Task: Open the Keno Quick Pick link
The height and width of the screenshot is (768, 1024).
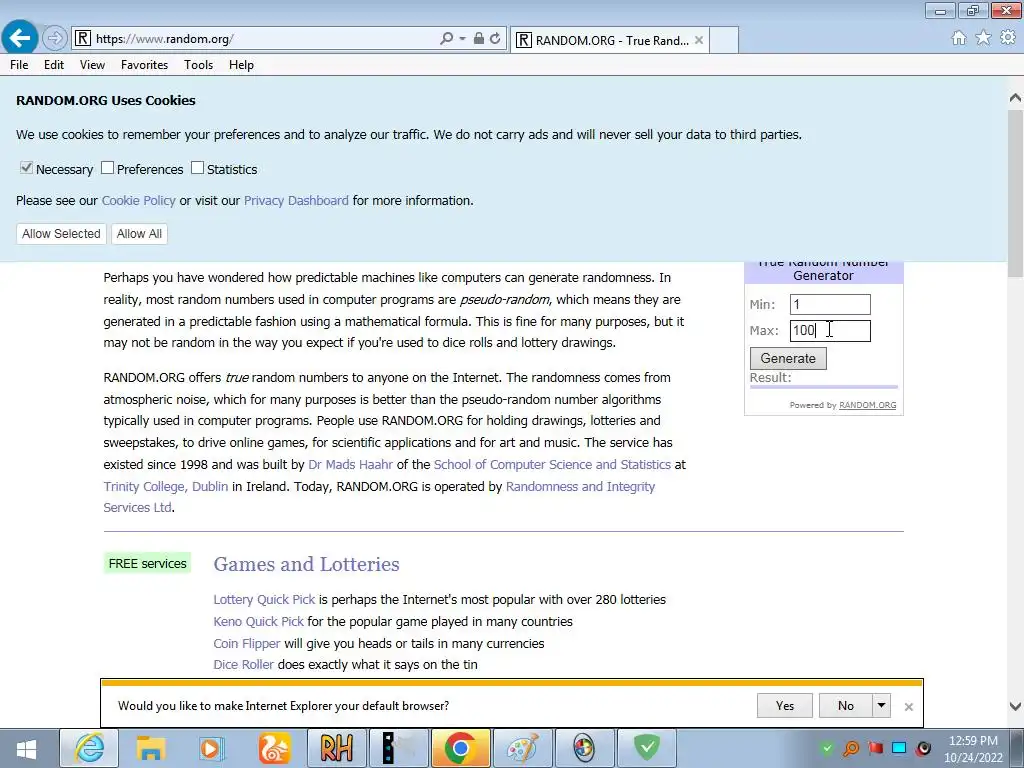Action: point(259,622)
